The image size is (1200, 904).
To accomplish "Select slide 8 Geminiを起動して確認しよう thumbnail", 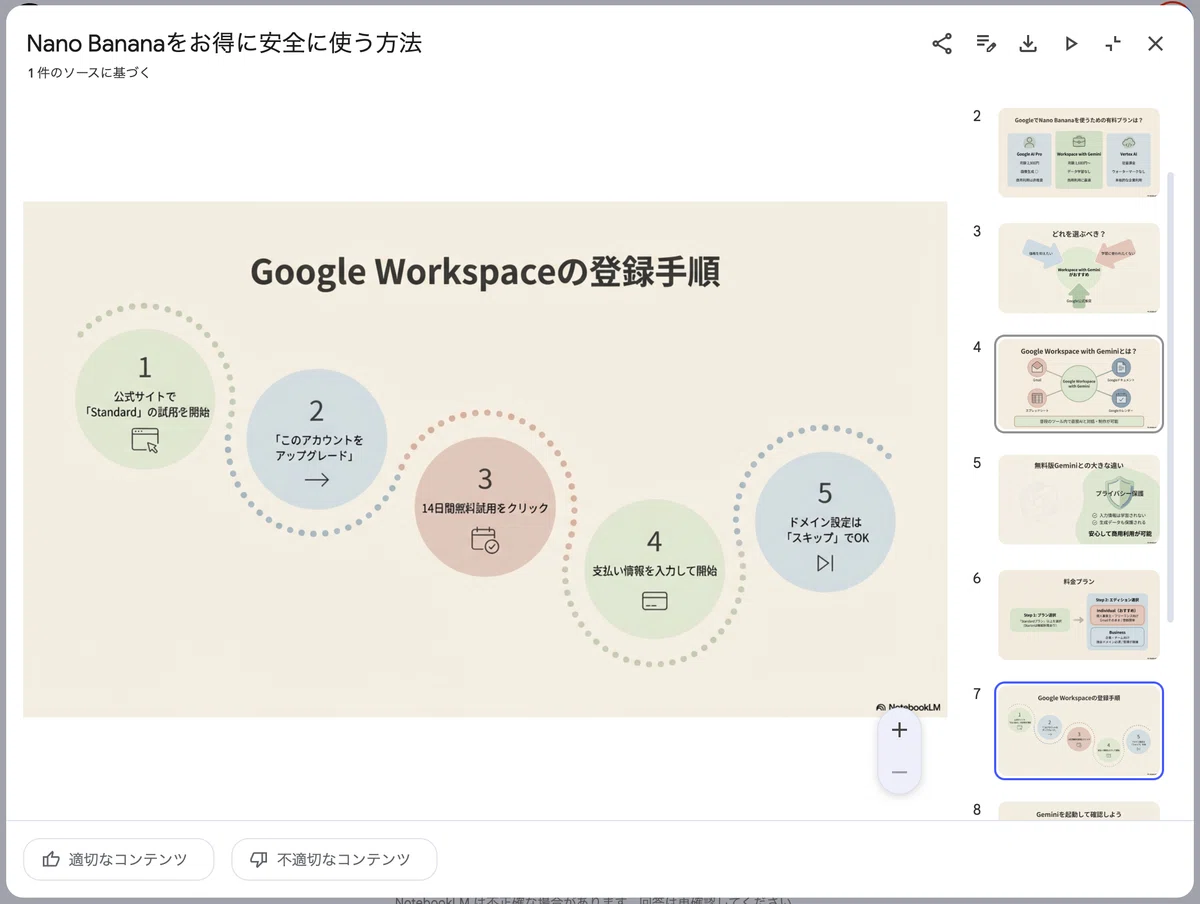I will coord(1079,813).
